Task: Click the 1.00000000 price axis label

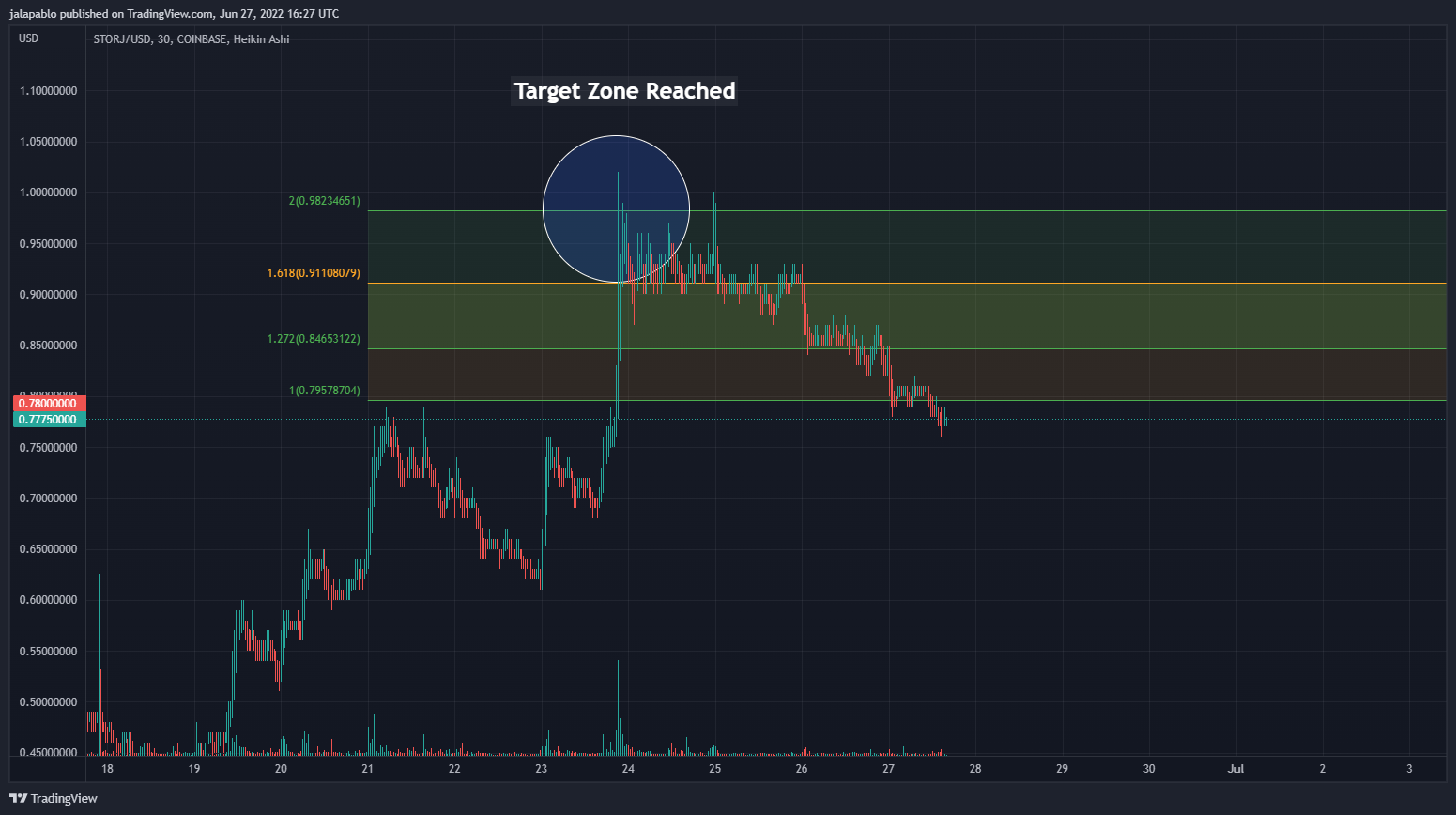Action: point(48,192)
